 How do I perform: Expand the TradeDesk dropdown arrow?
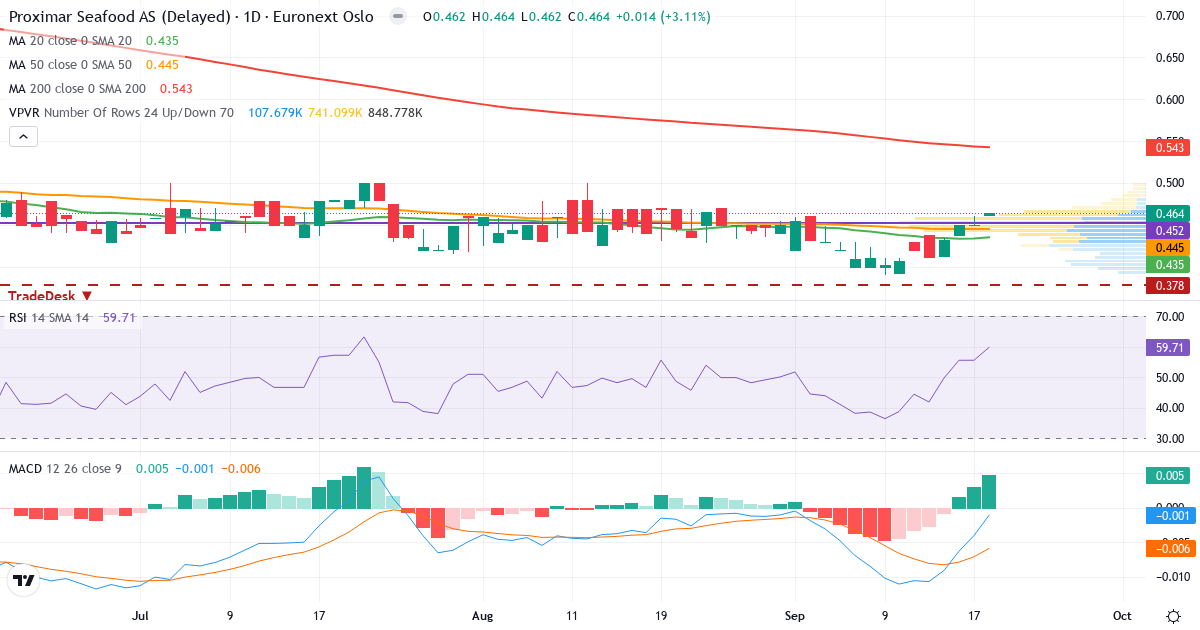[x=87, y=296]
